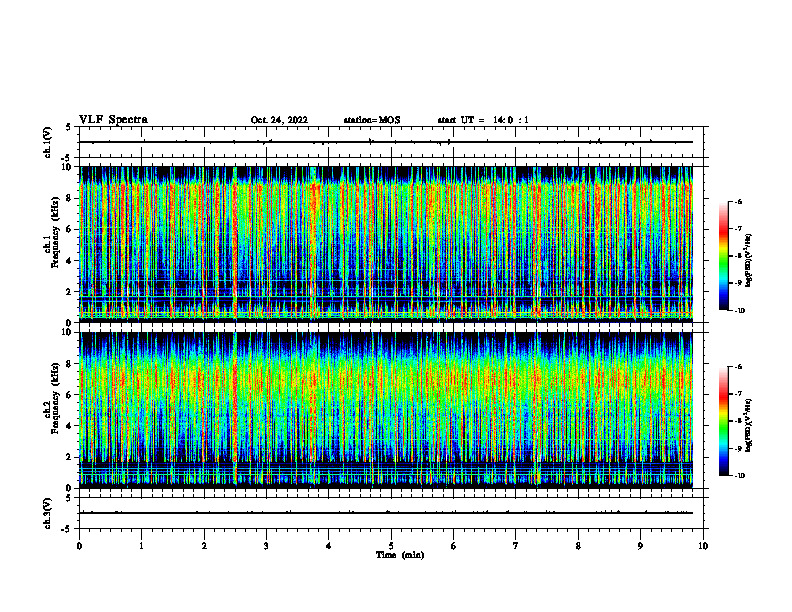This screenshot has height=612, width=792.
Task: Click the "8" tick on ch.2 frequency axis
Action: point(69,364)
